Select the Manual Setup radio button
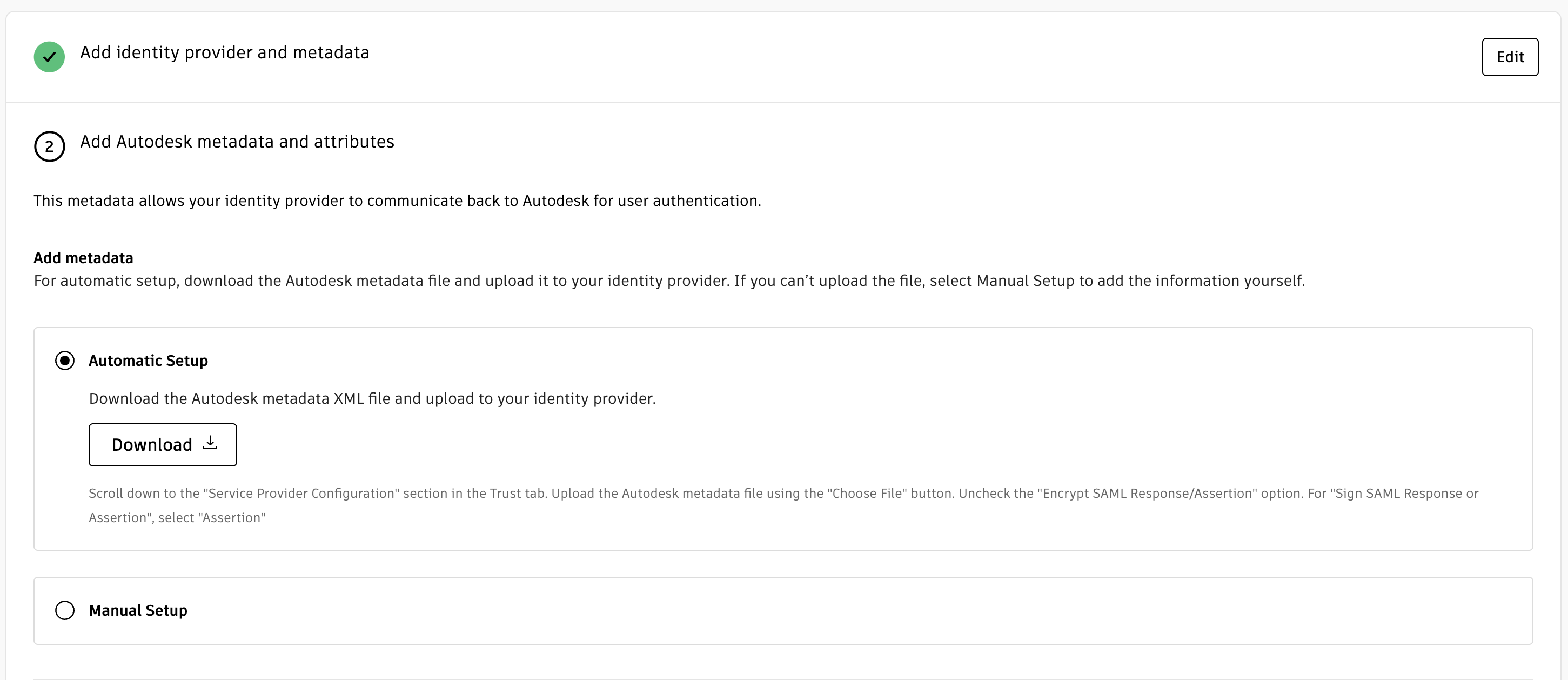1568x680 pixels. pos(64,610)
